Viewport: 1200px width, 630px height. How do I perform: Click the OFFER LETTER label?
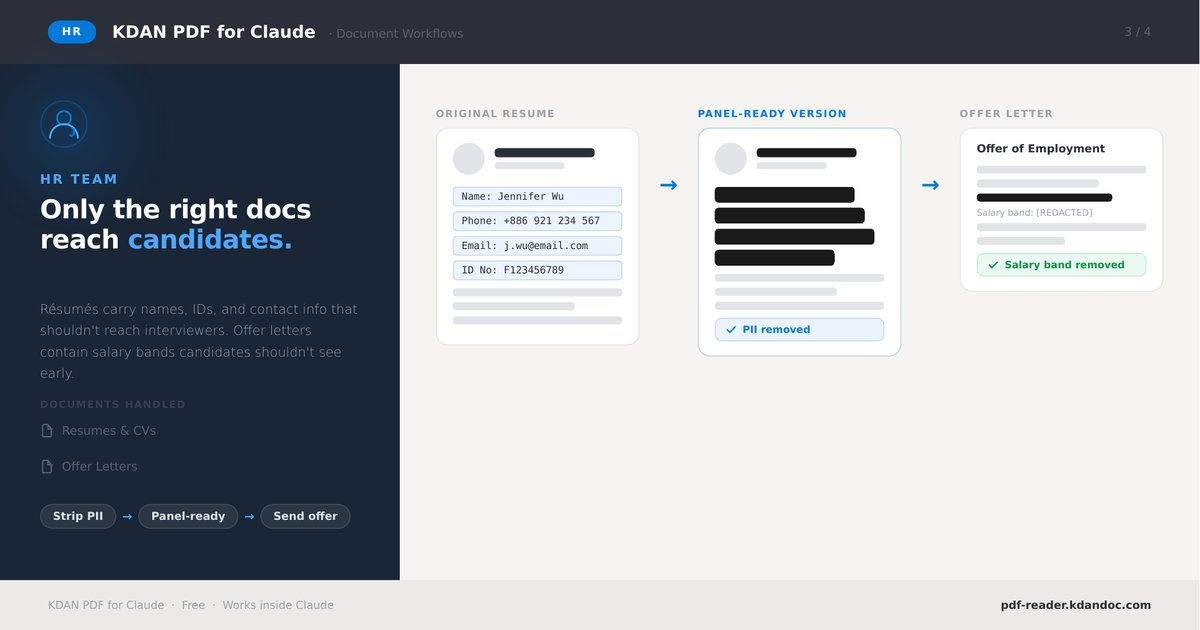pos(1006,114)
